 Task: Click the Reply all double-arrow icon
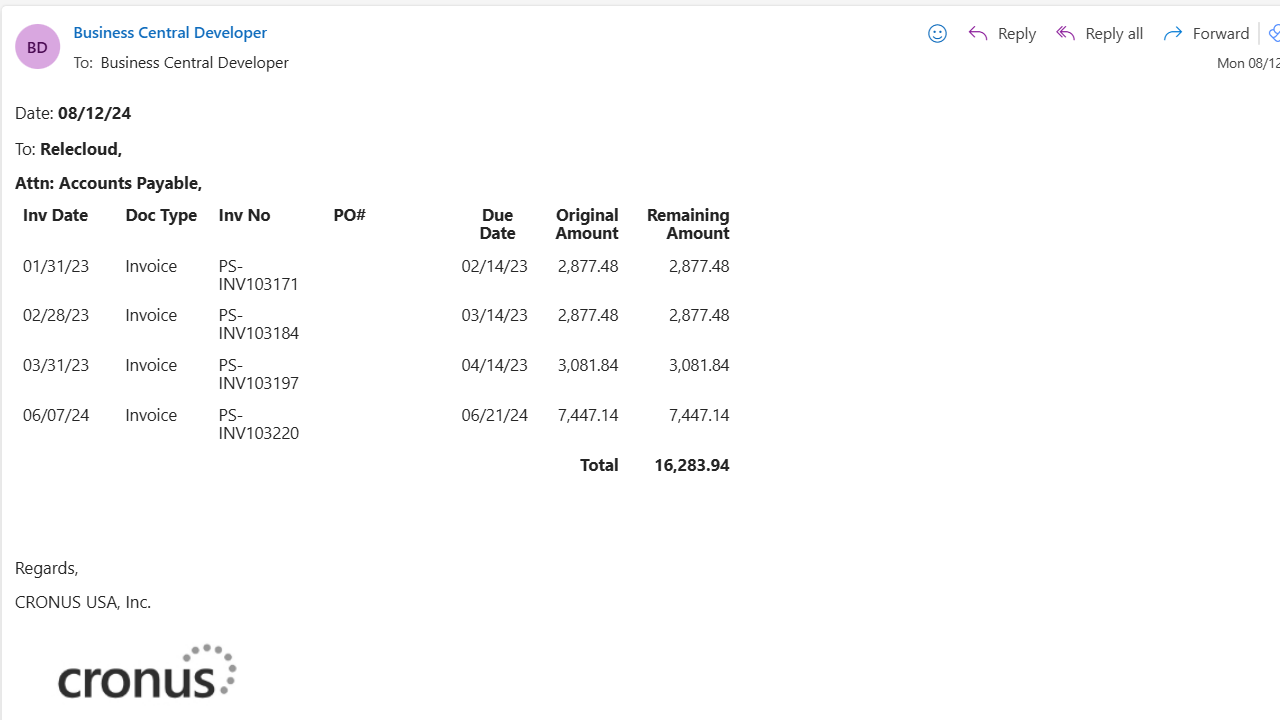1066,33
